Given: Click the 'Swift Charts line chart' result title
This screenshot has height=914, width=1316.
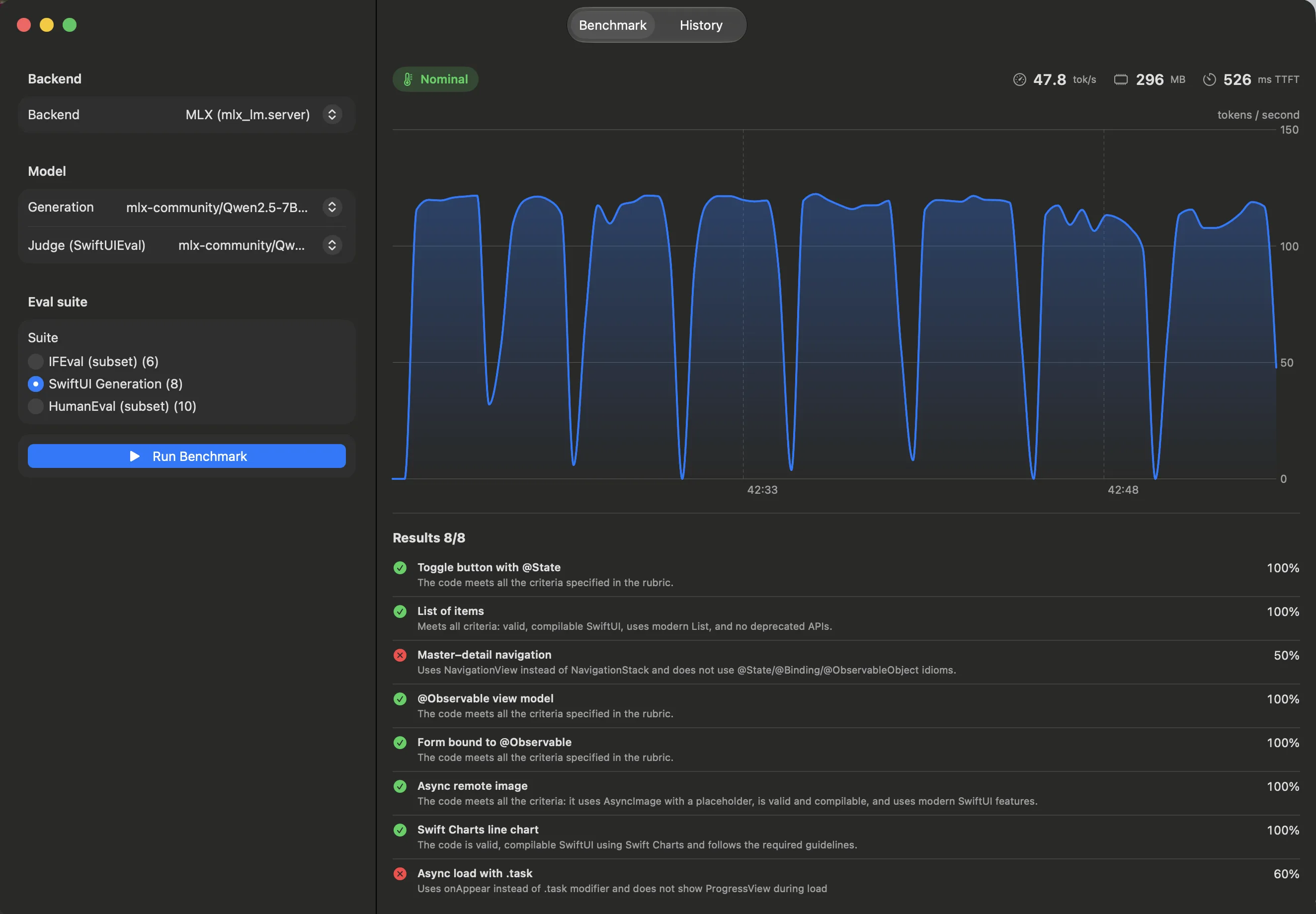Looking at the screenshot, I should coord(478,829).
